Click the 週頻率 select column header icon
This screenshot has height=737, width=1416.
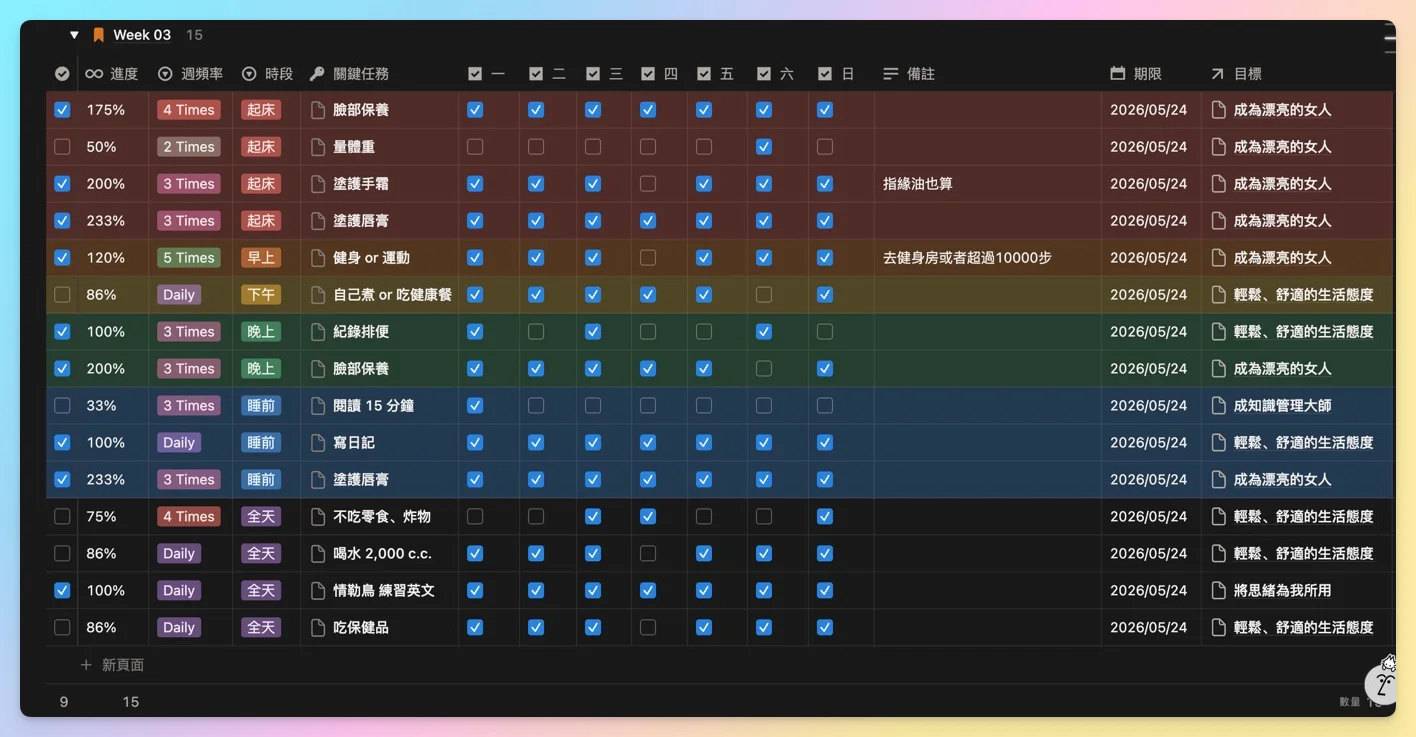(x=165, y=74)
